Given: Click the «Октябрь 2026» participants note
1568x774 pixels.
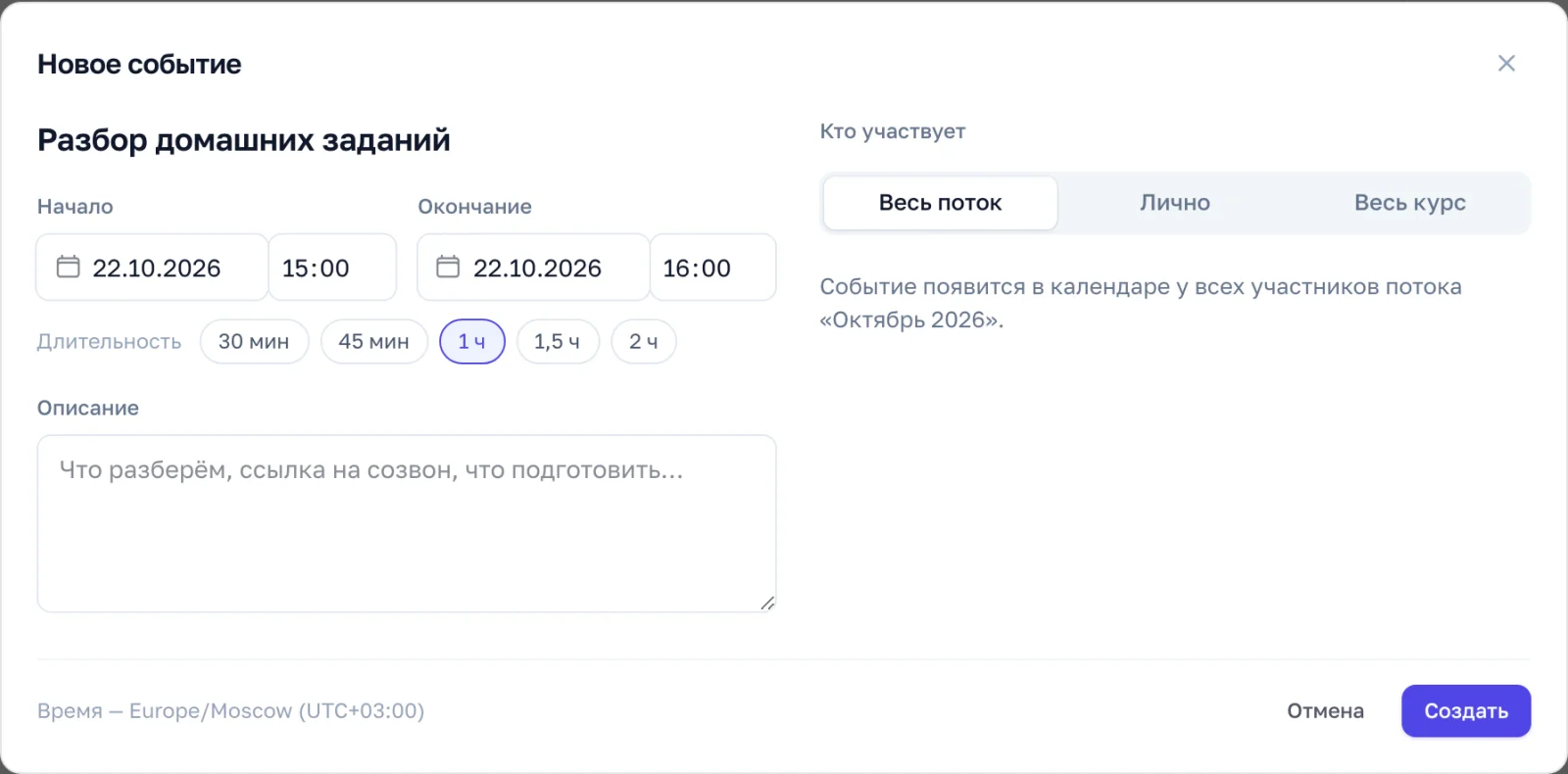Looking at the screenshot, I should pyautogui.click(x=1141, y=304).
